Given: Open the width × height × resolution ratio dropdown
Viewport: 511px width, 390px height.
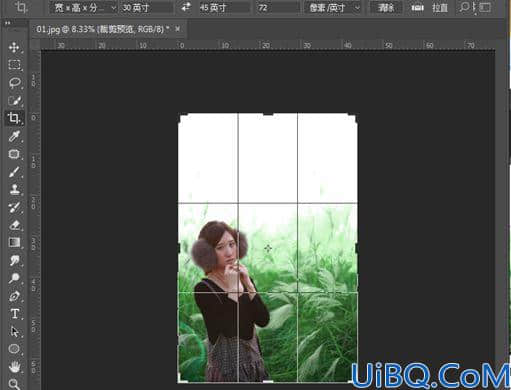Looking at the screenshot, I should pos(83,7).
